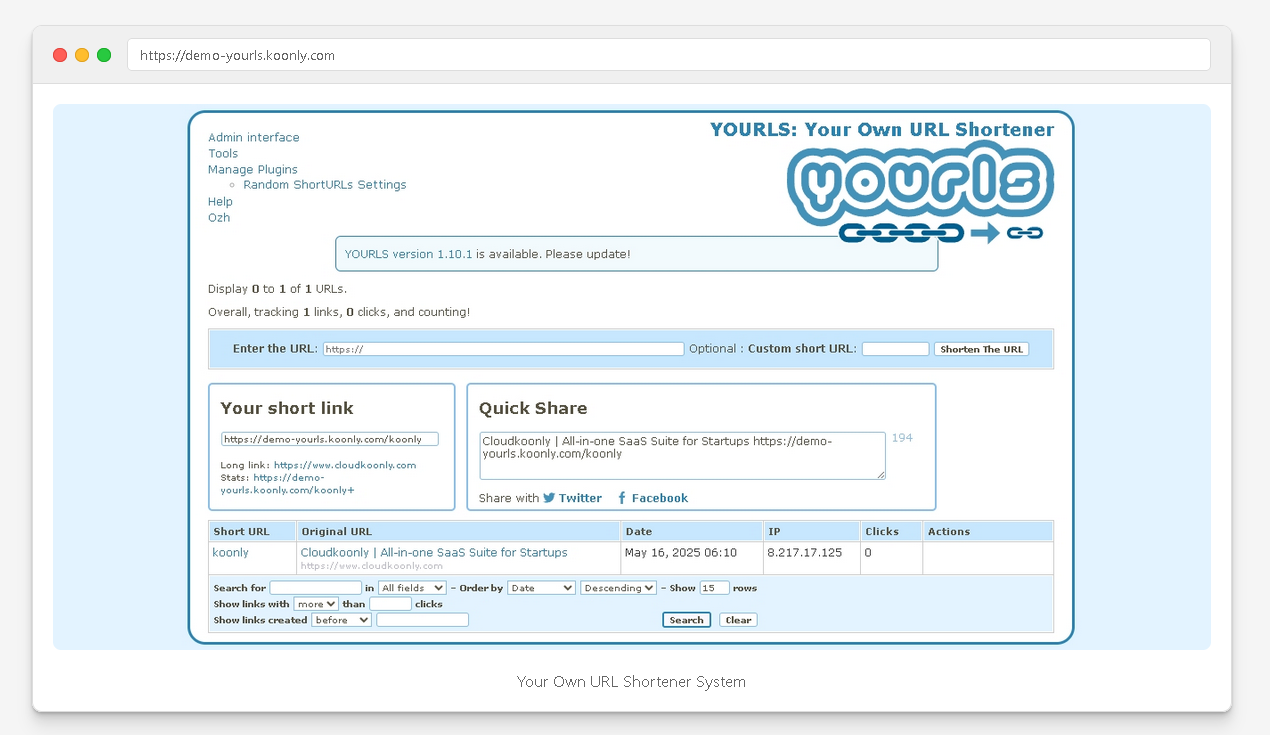Viewport: 1270px width, 735px height.
Task: Open the Descending sort order dropdown
Action: click(x=618, y=588)
